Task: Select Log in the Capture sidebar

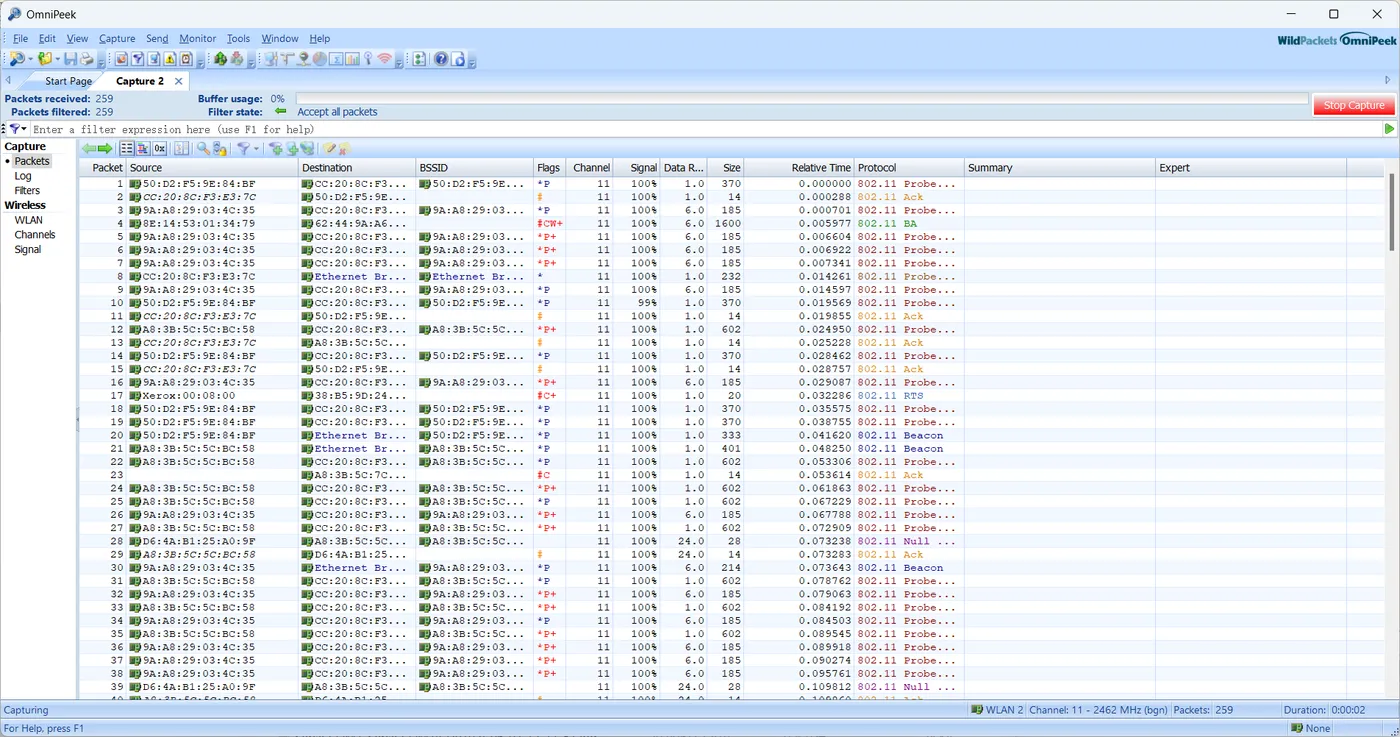Action: (x=23, y=176)
